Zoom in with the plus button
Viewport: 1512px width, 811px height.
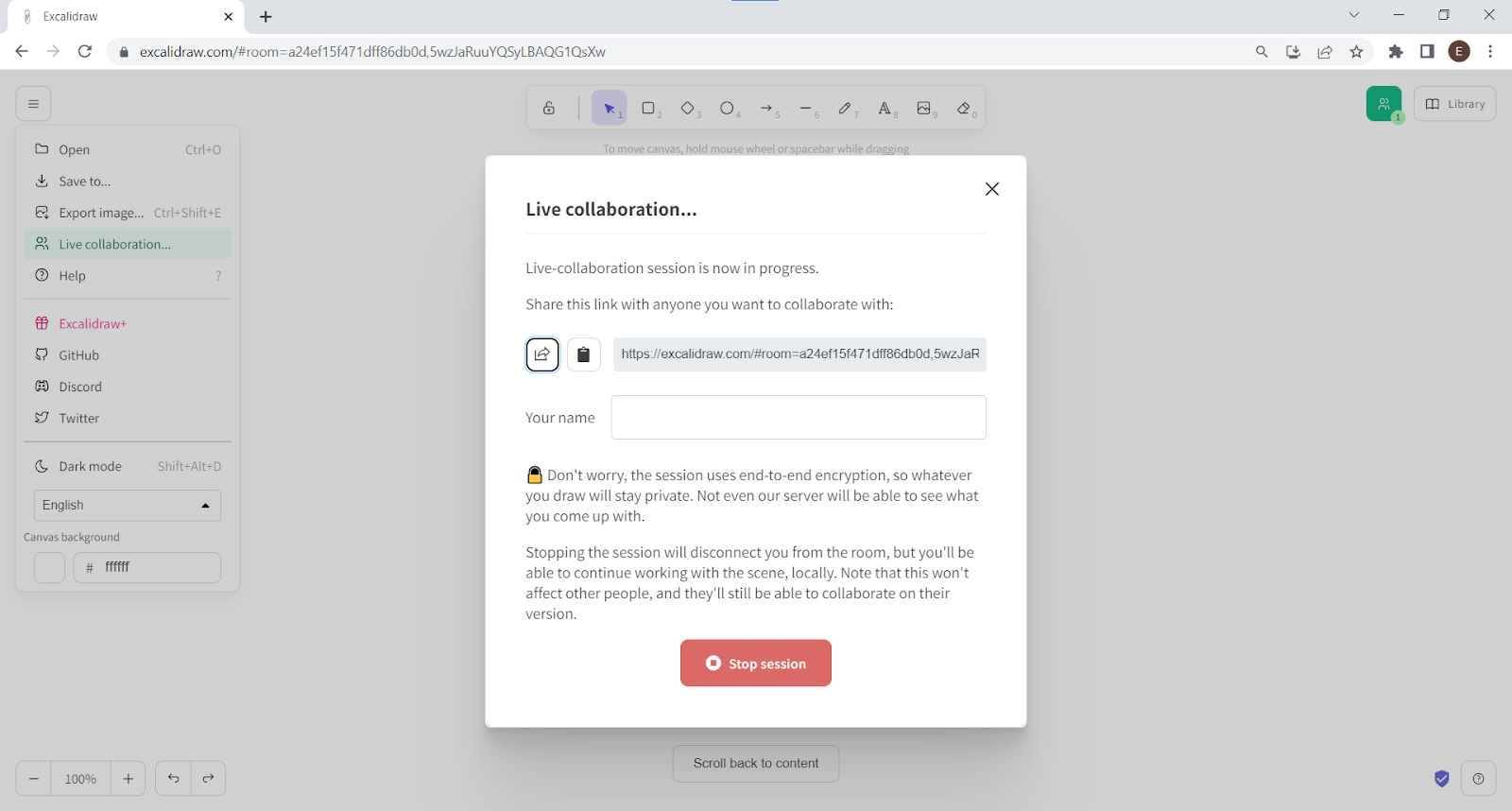coord(129,779)
